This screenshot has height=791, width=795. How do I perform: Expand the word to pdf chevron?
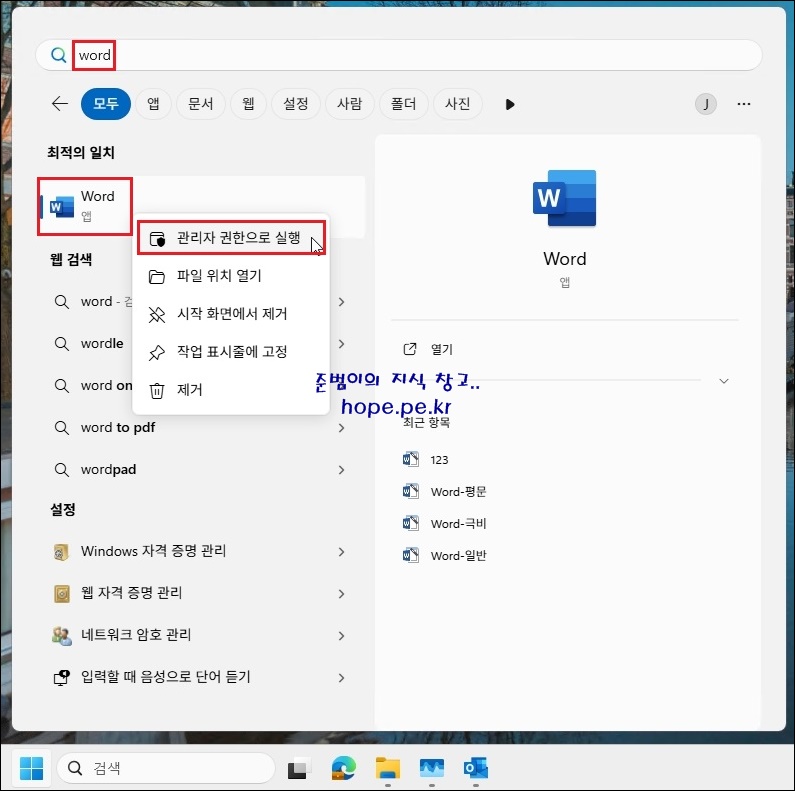point(342,428)
